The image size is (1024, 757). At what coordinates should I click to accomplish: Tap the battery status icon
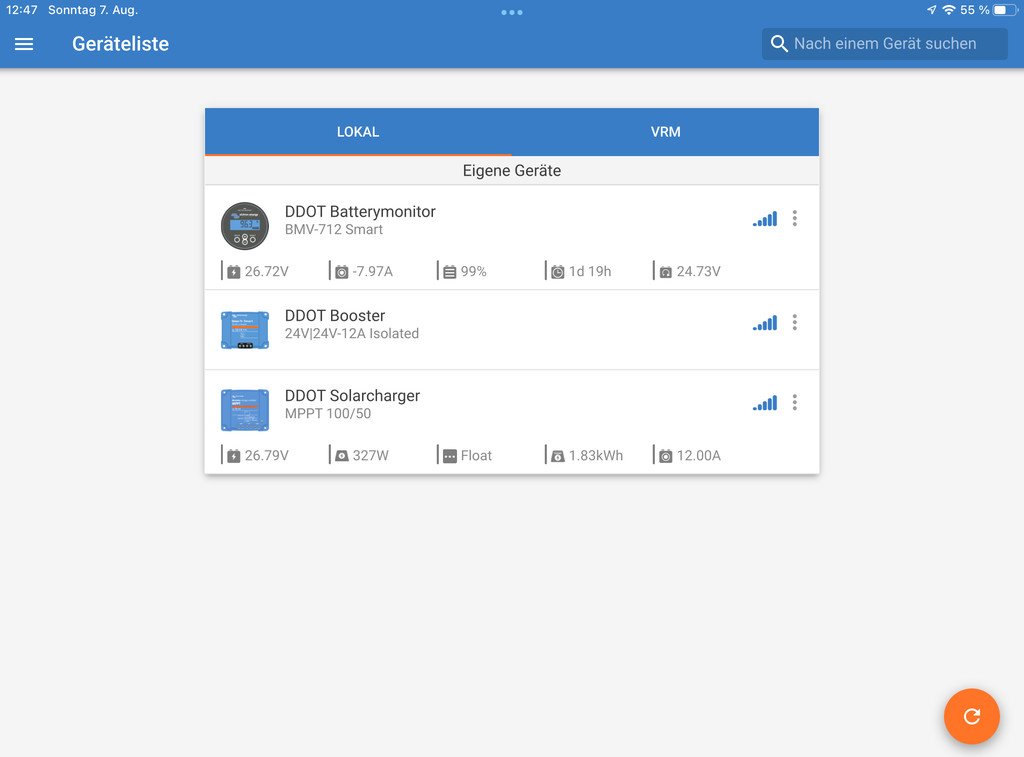tap(1004, 10)
